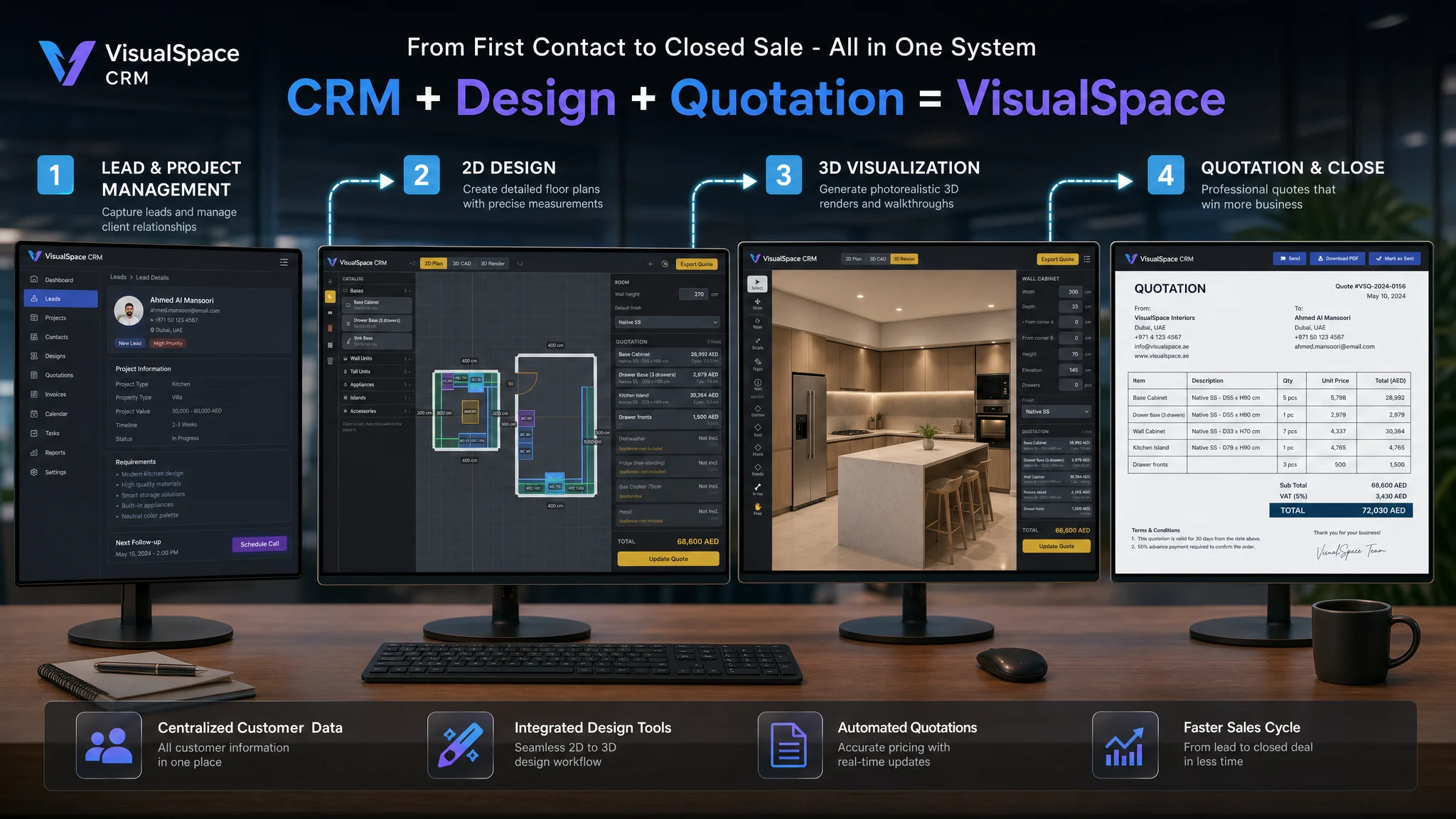Click Schedule Call button

coord(259,544)
